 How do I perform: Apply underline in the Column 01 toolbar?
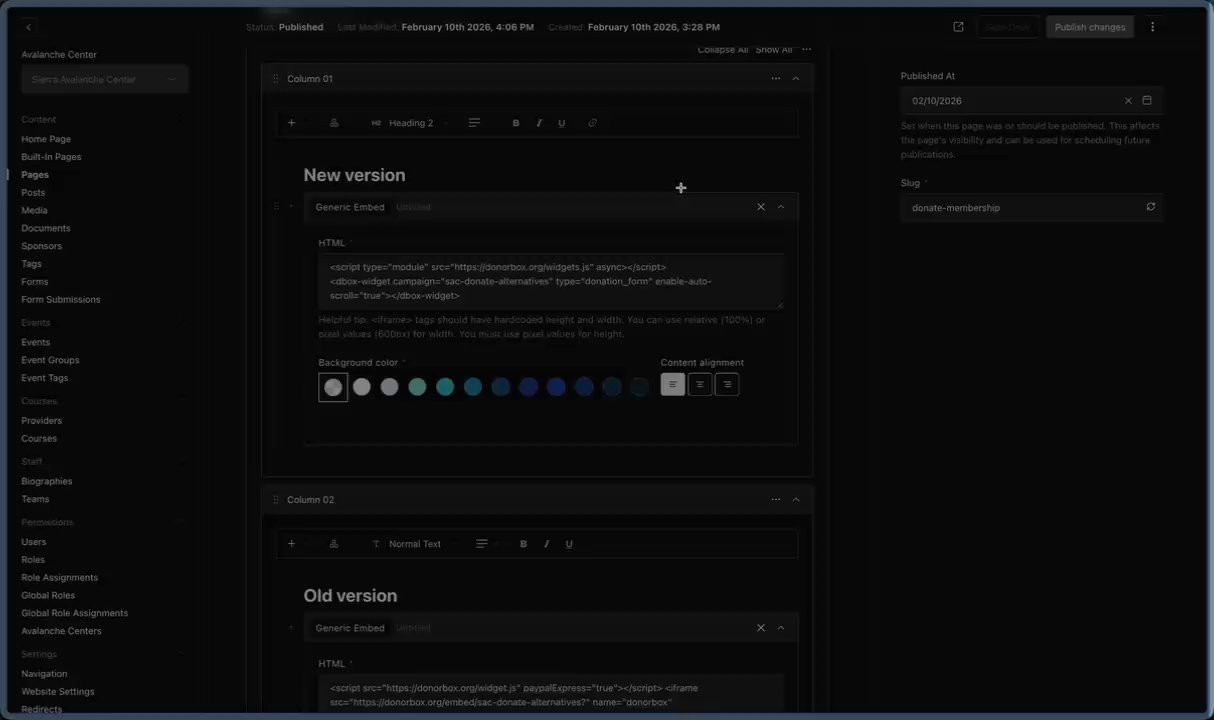[x=561, y=123]
